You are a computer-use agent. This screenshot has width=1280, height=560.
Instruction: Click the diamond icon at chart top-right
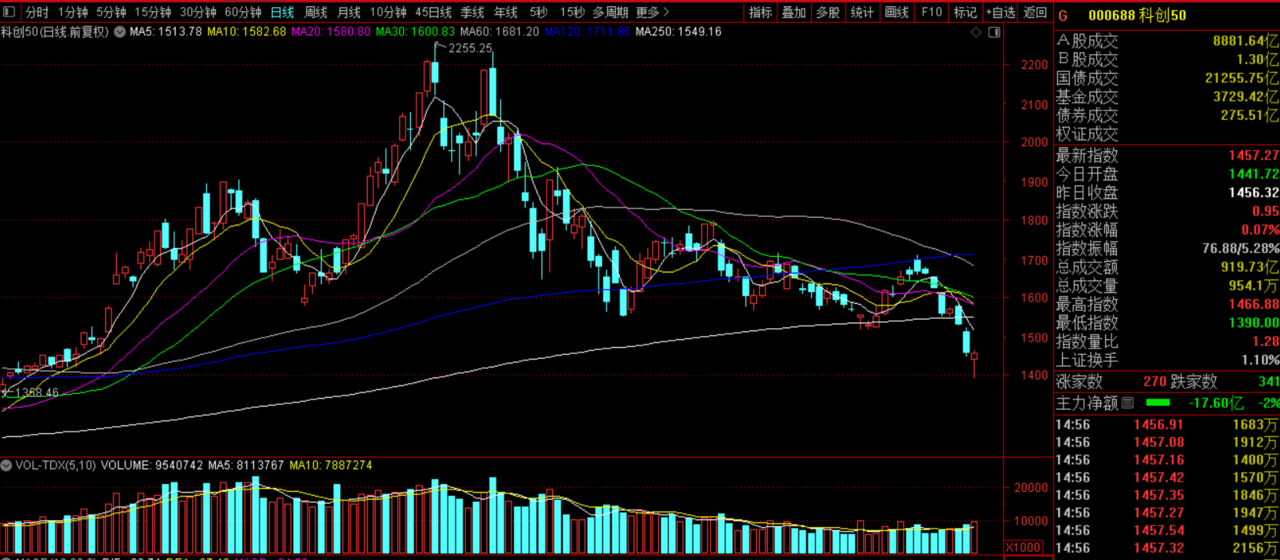(x=977, y=33)
